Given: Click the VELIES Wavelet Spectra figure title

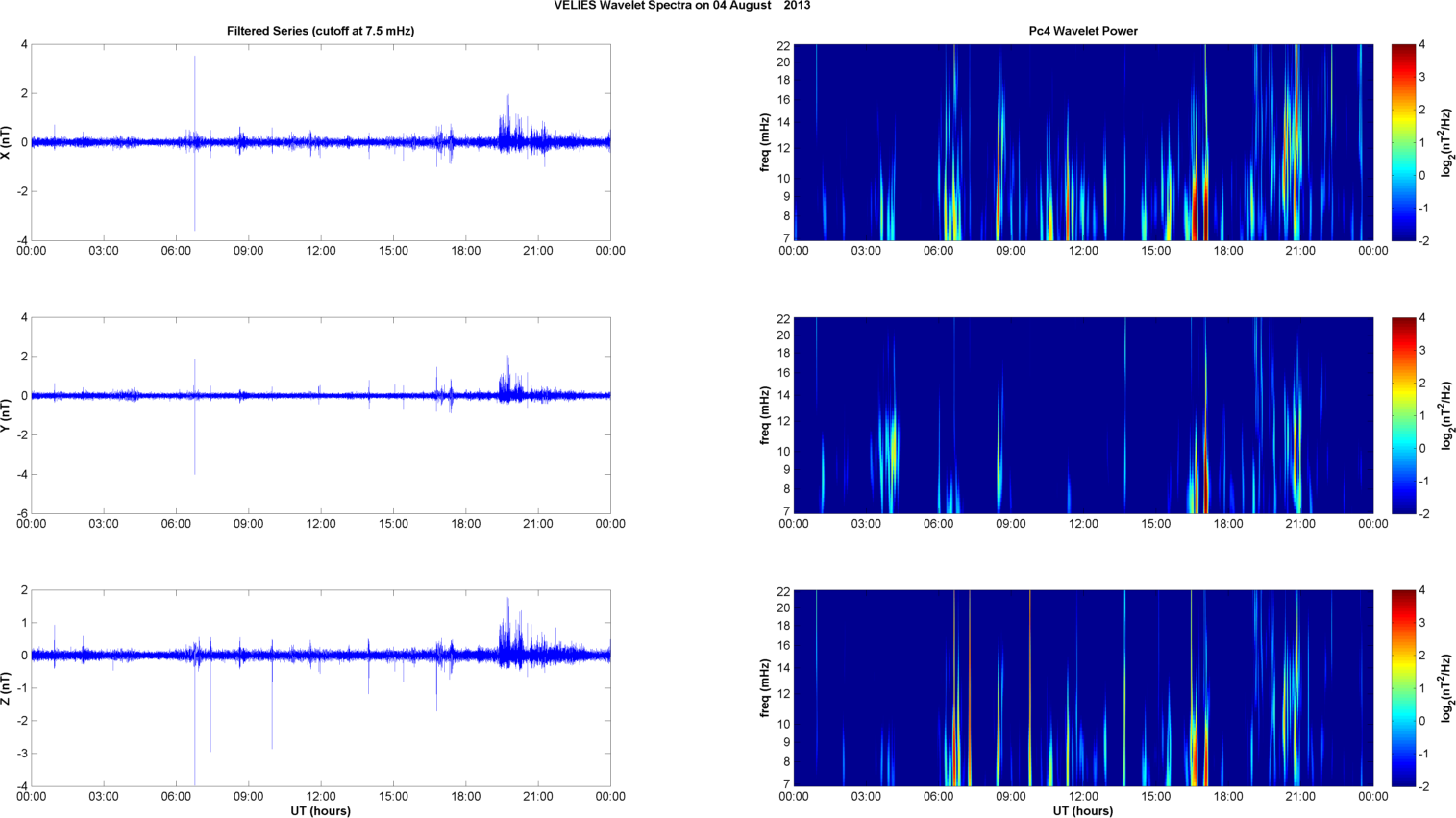Looking at the screenshot, I should (681, 6).
